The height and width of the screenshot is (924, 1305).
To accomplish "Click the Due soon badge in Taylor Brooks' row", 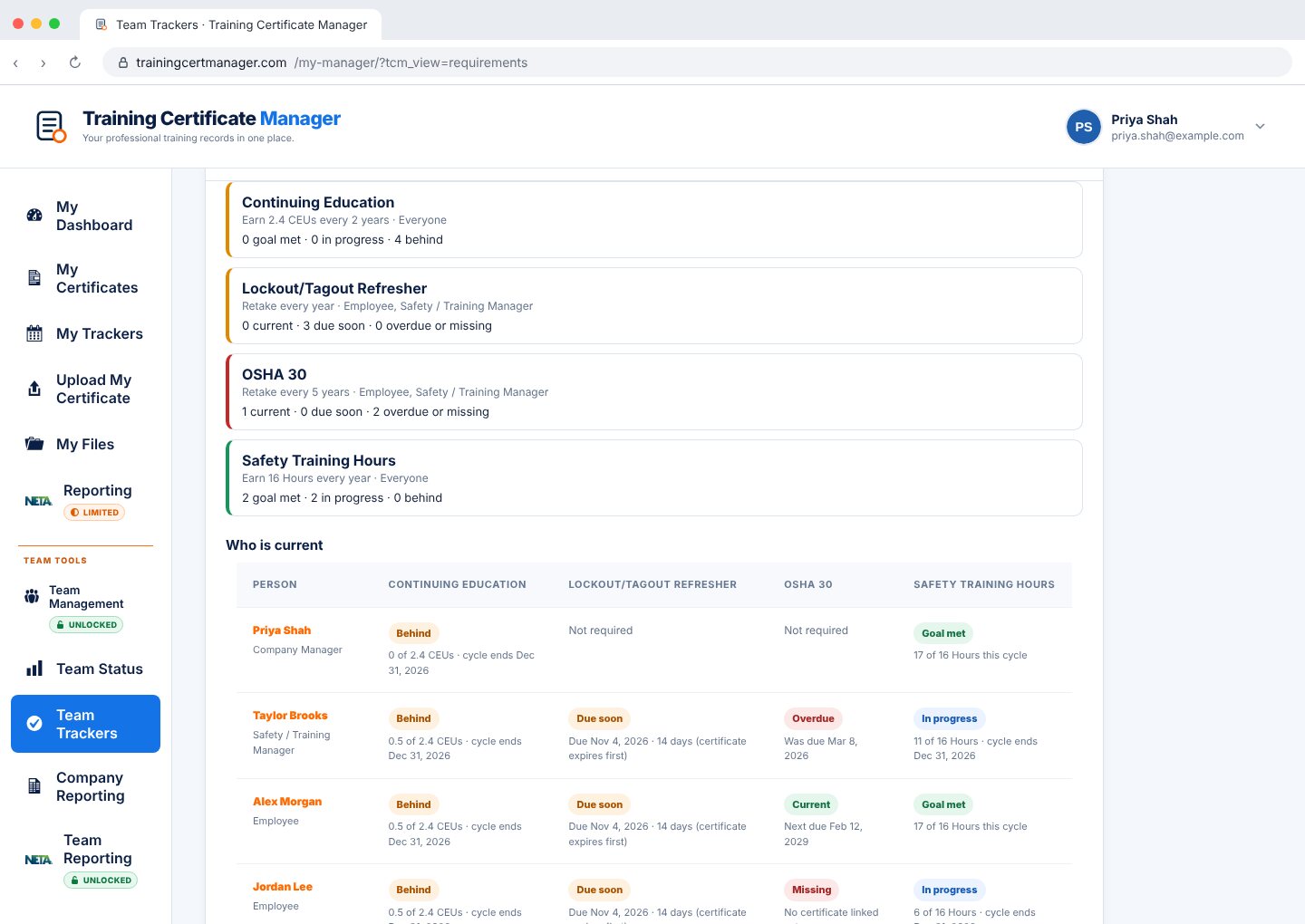I will [600, 718].
